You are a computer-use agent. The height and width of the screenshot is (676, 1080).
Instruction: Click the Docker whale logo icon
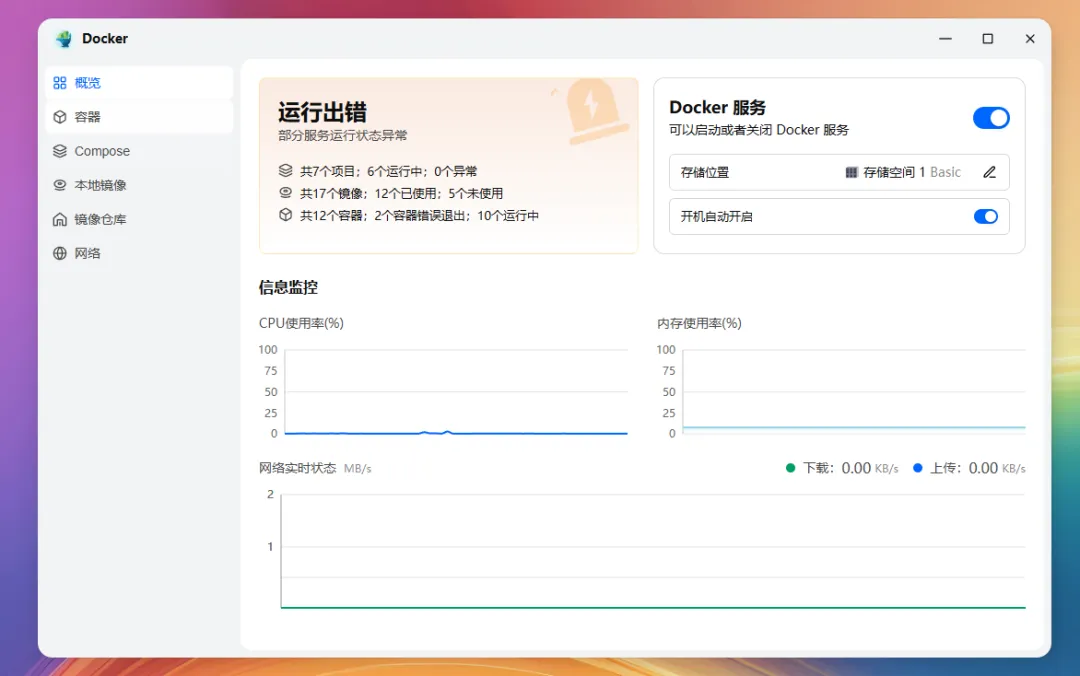click(64, 39)
